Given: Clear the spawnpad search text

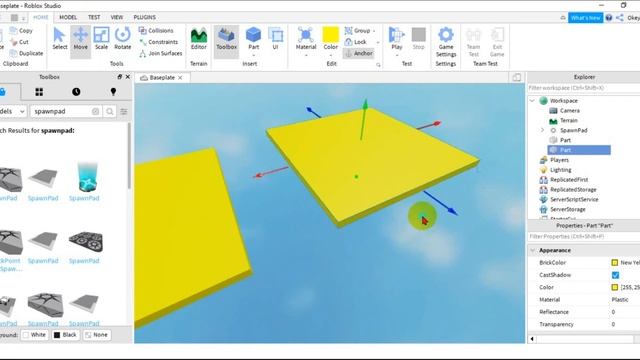Looking at the screenshot, I should (95, 111).
